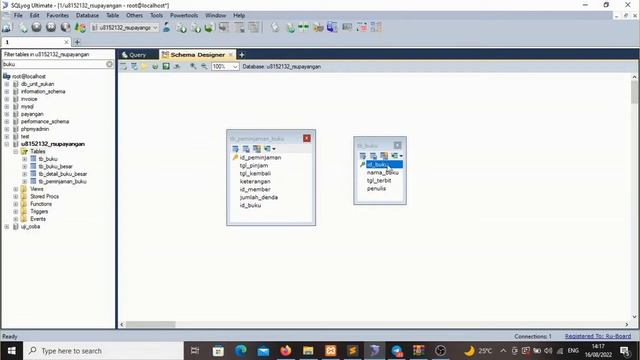
Task: Select nama_buku column in tb_buku
Action: [x=382, y=172]
